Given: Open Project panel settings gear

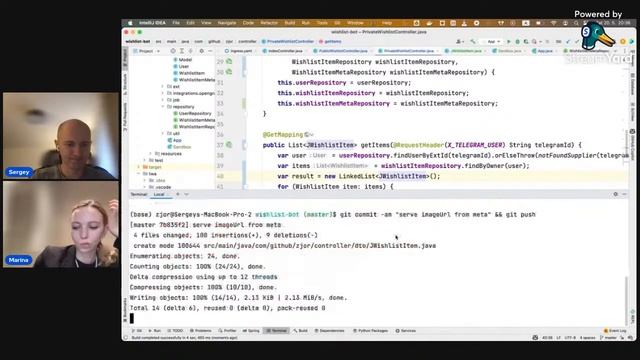Looking at the screenshot, I should point(201,51).
